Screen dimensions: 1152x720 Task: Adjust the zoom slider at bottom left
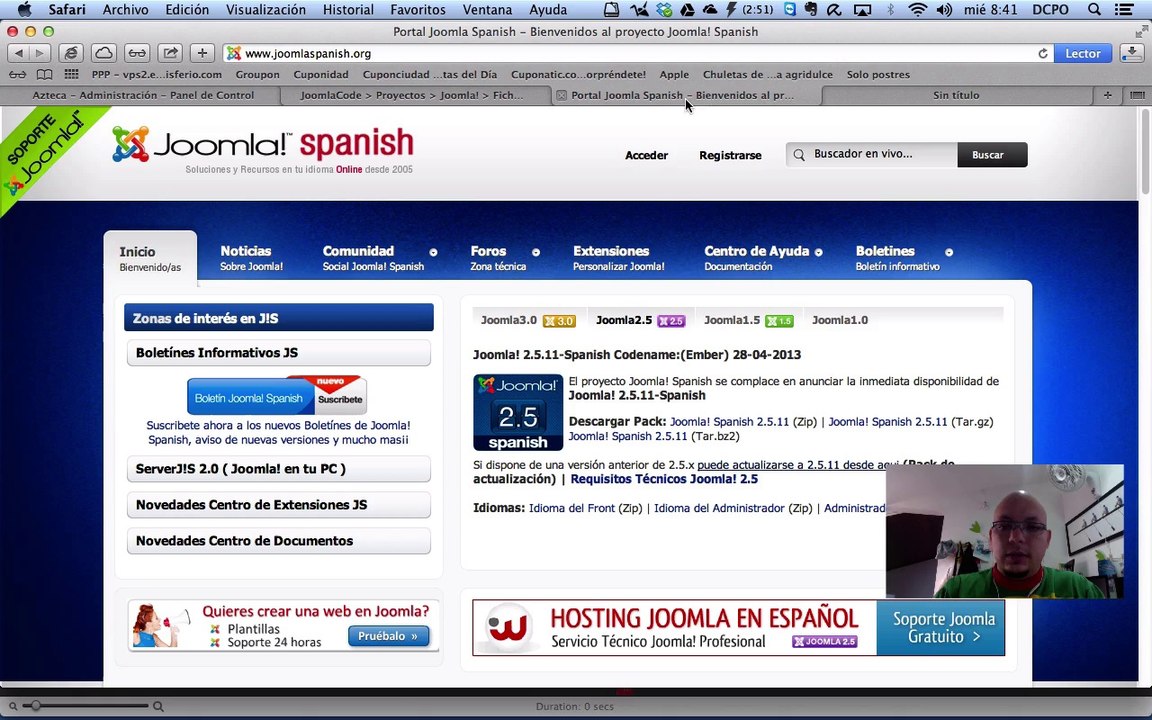(34, 706)
